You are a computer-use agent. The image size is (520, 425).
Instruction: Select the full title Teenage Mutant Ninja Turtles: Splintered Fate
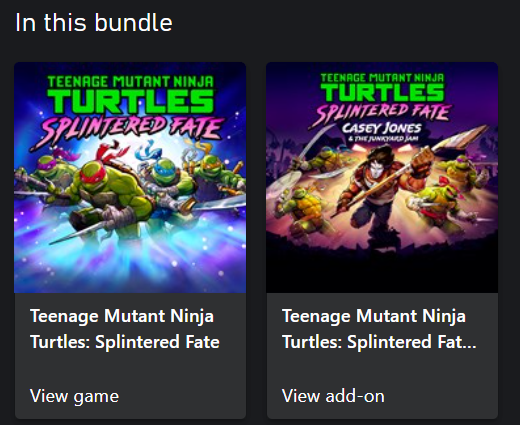(125, 329)
